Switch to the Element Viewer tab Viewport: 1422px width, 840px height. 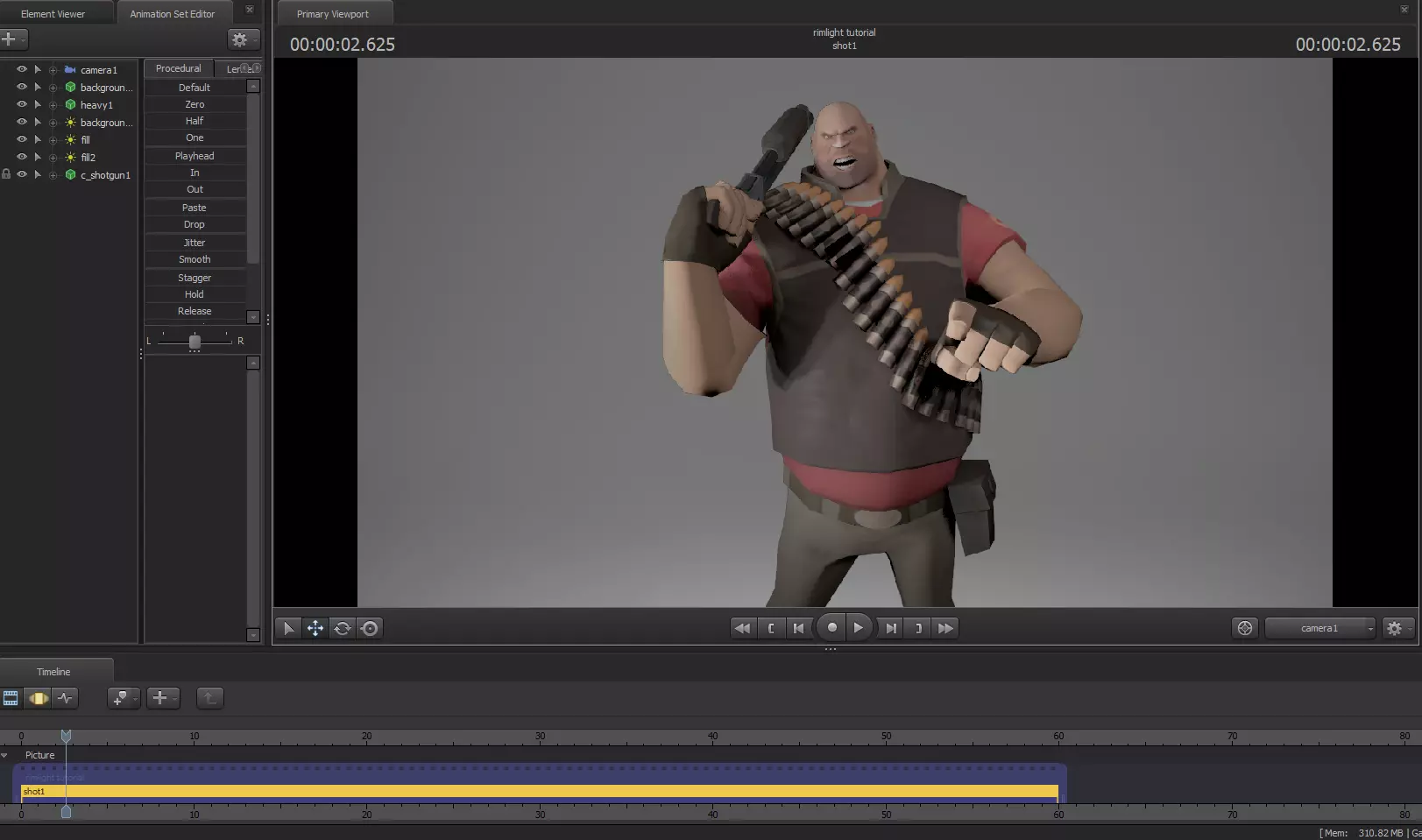pos(53,14)
